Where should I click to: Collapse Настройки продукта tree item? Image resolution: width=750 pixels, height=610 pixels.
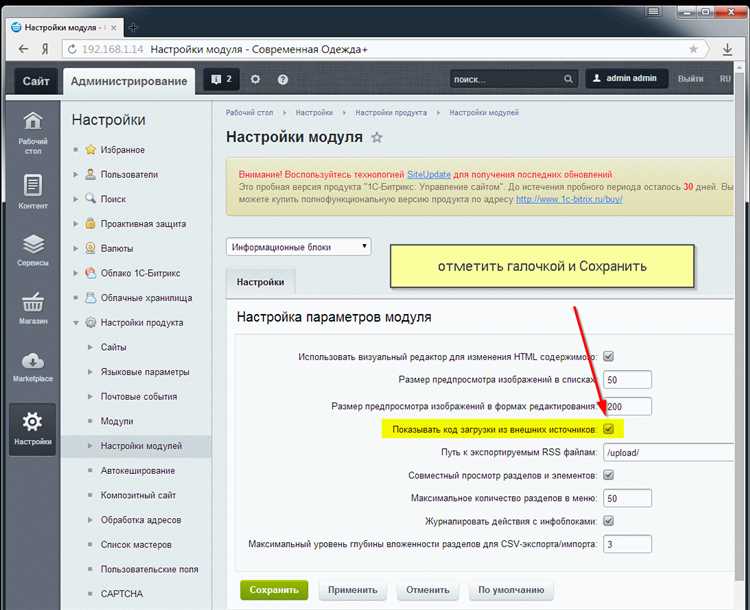point(75,323)
